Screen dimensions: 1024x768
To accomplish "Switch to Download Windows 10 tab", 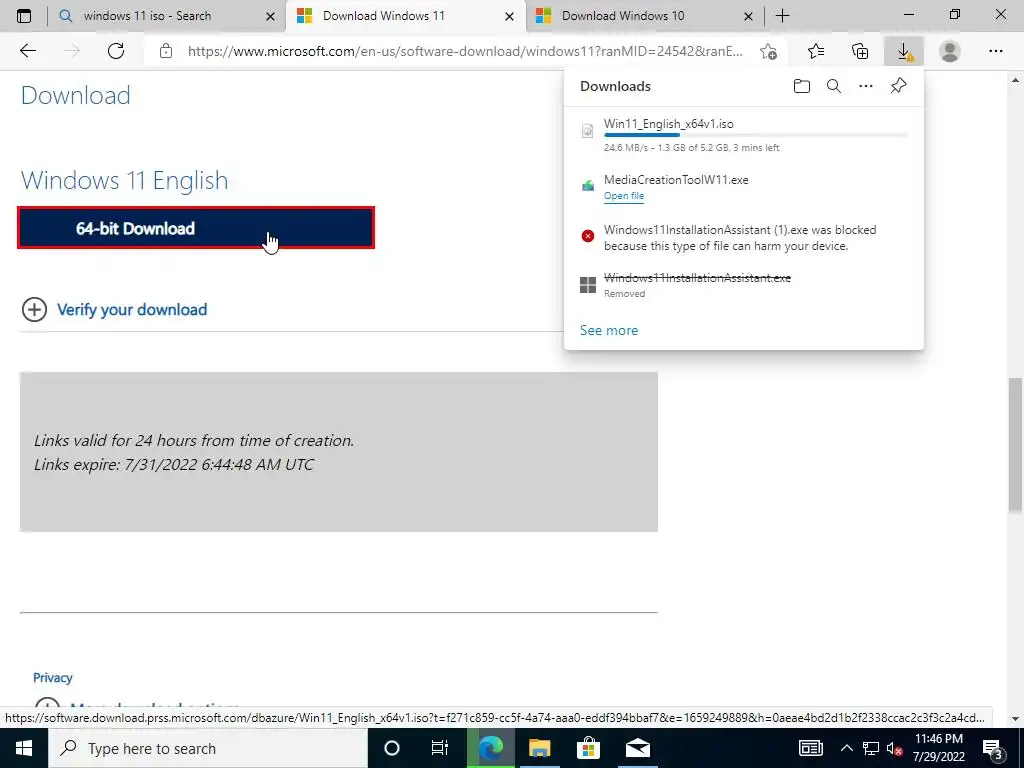I will coord(645,16).
